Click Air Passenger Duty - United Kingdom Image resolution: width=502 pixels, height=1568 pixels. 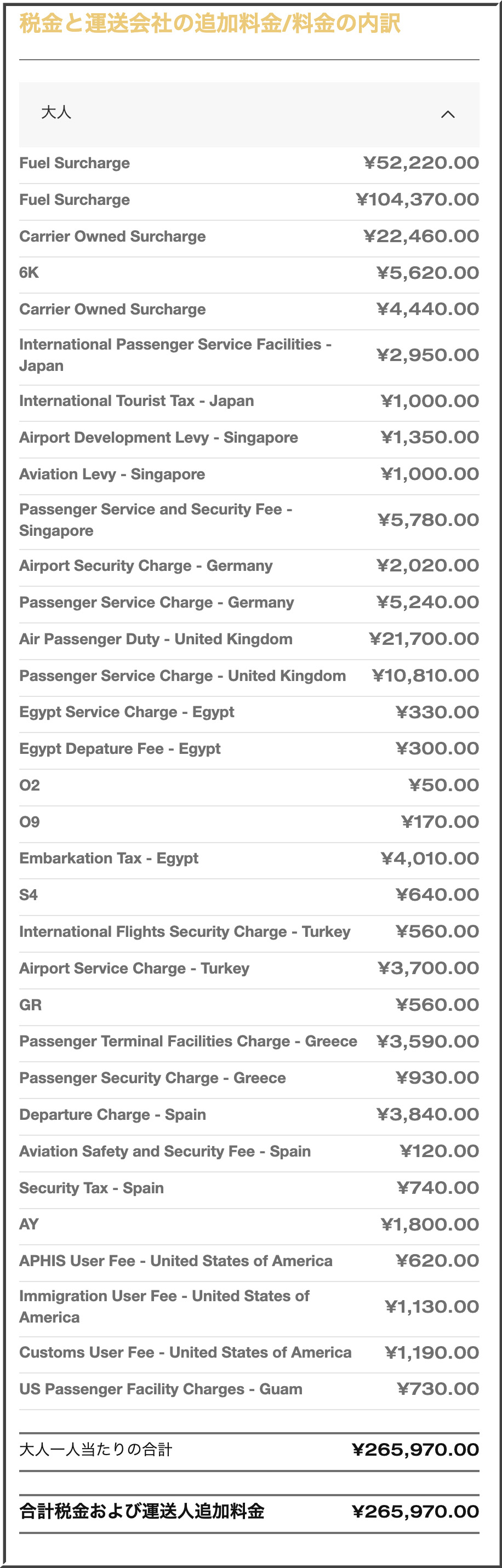pos(156,639)
